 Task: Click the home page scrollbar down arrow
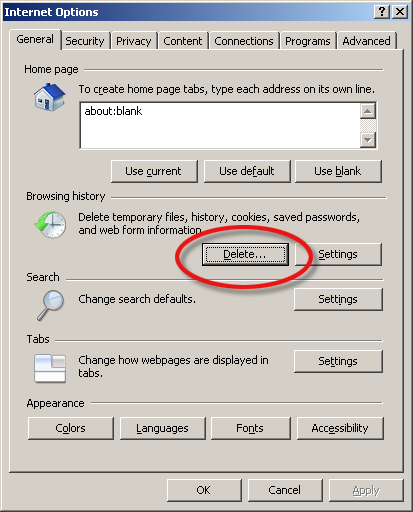tap(368, 140)
